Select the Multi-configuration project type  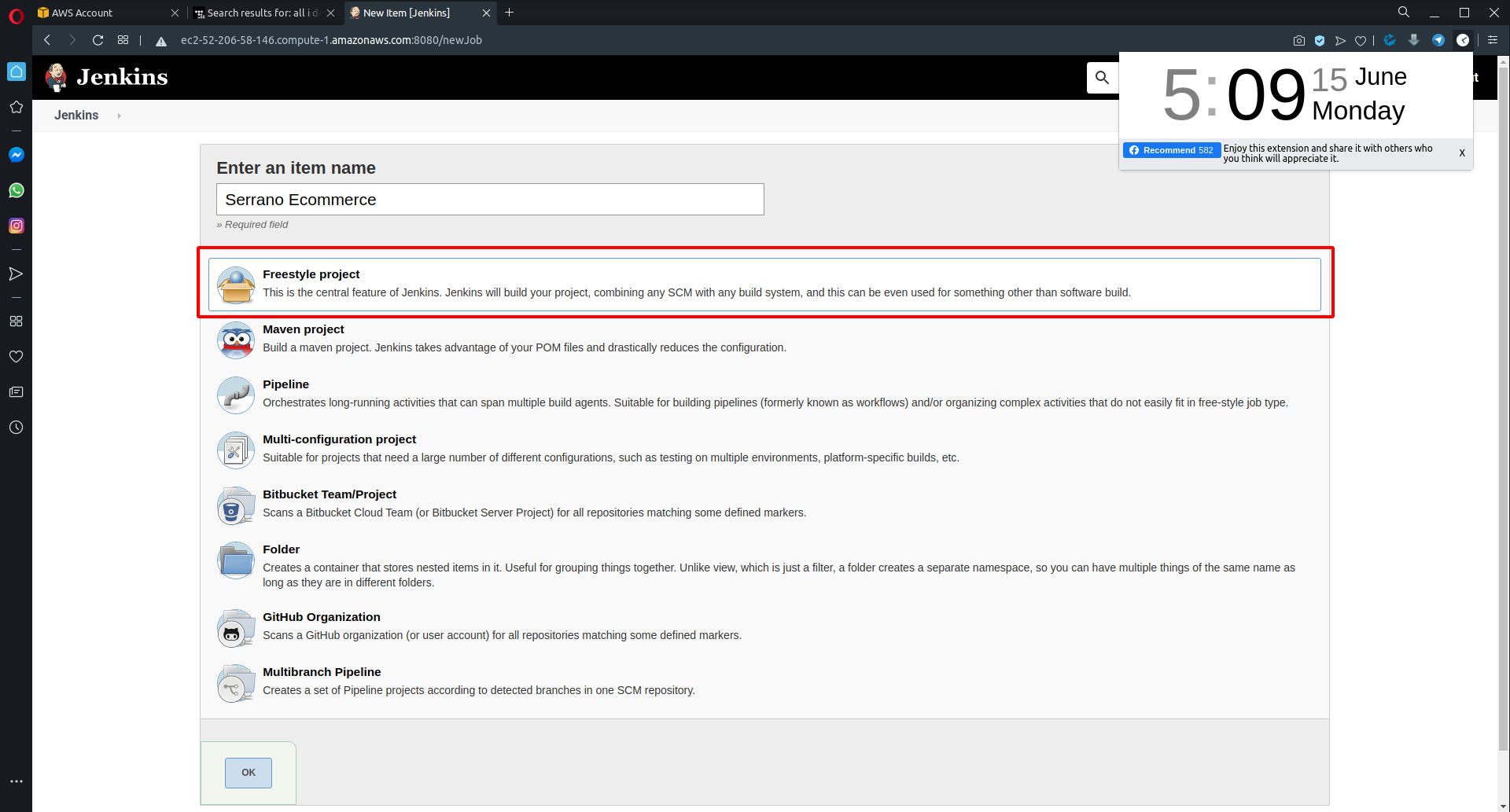[x=764, y=449]
